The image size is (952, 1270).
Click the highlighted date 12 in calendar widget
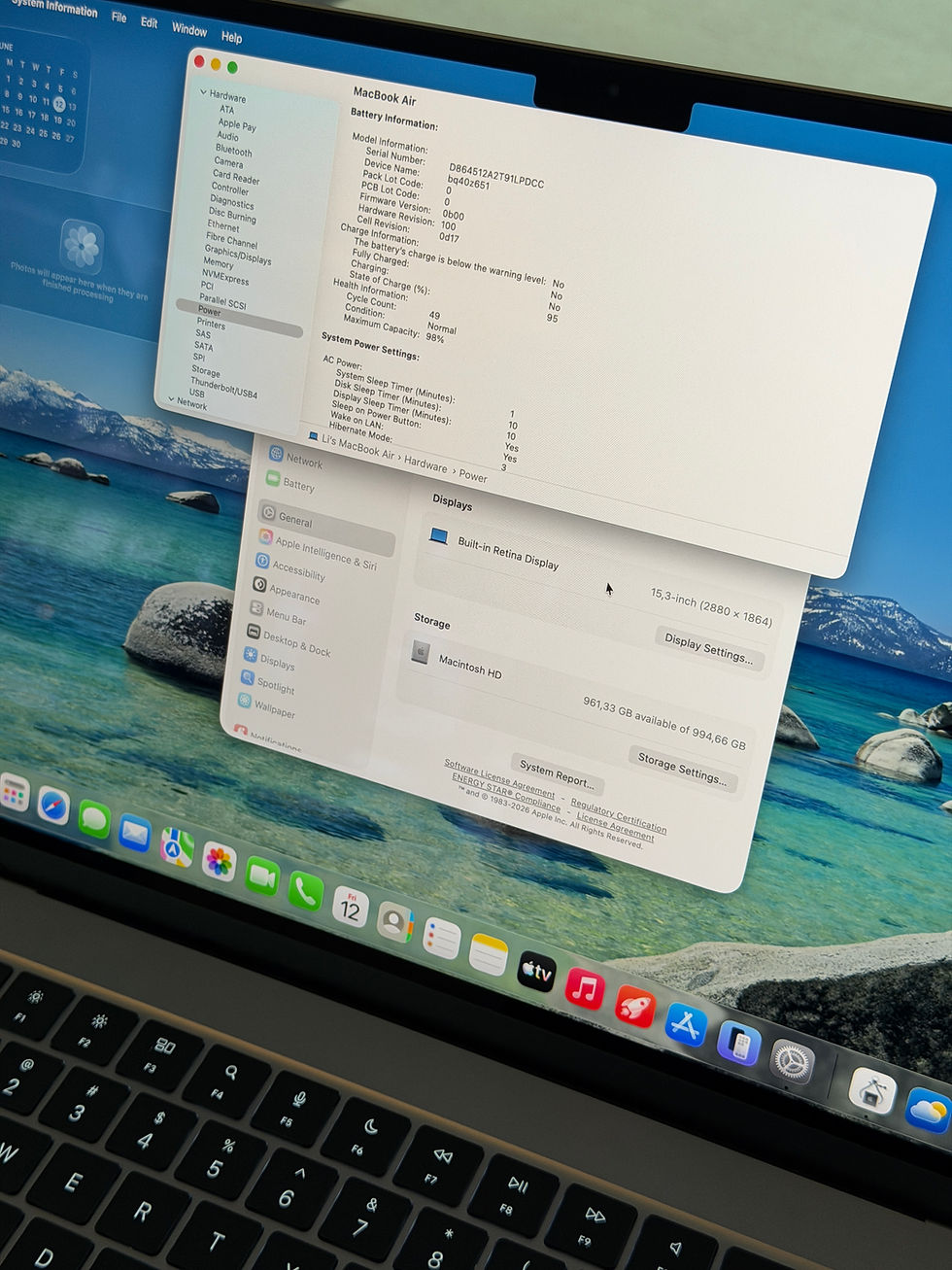[x=59, y=103]
